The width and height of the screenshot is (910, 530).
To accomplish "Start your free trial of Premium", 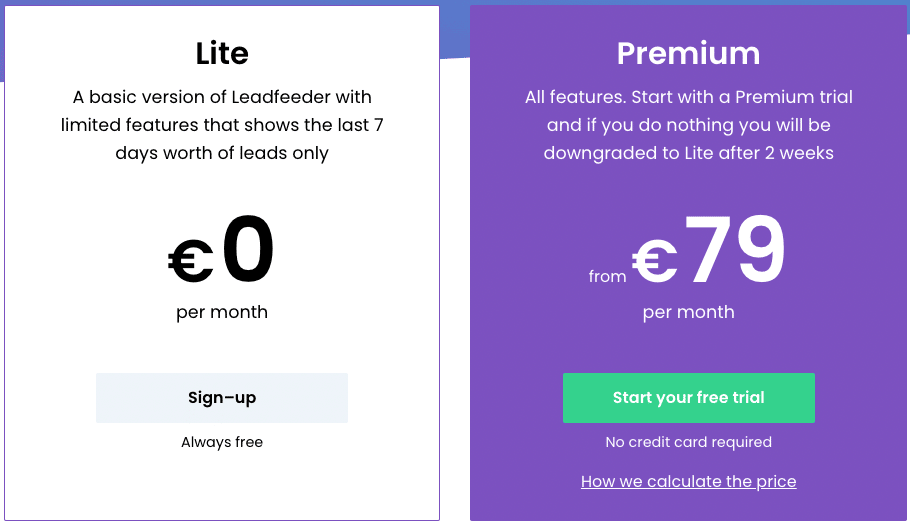I will pyautogui.click(x=688, y=398).
